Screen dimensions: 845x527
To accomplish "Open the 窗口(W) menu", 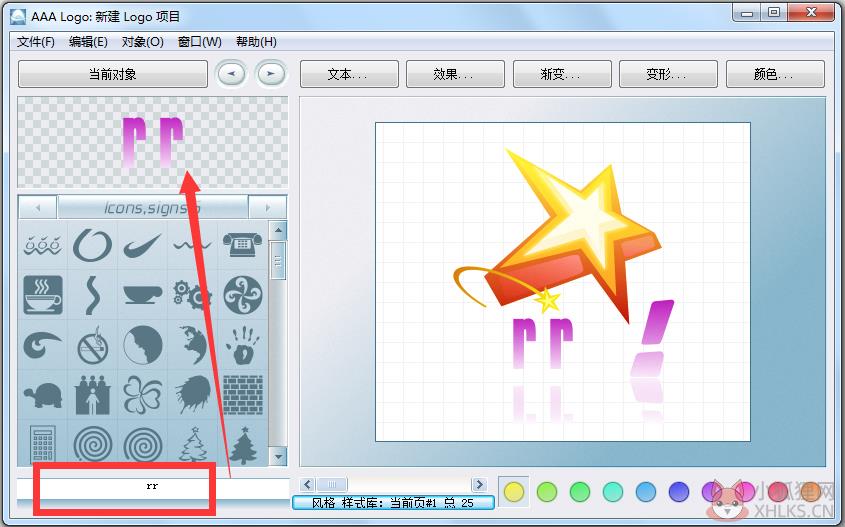I will [199, 41].
